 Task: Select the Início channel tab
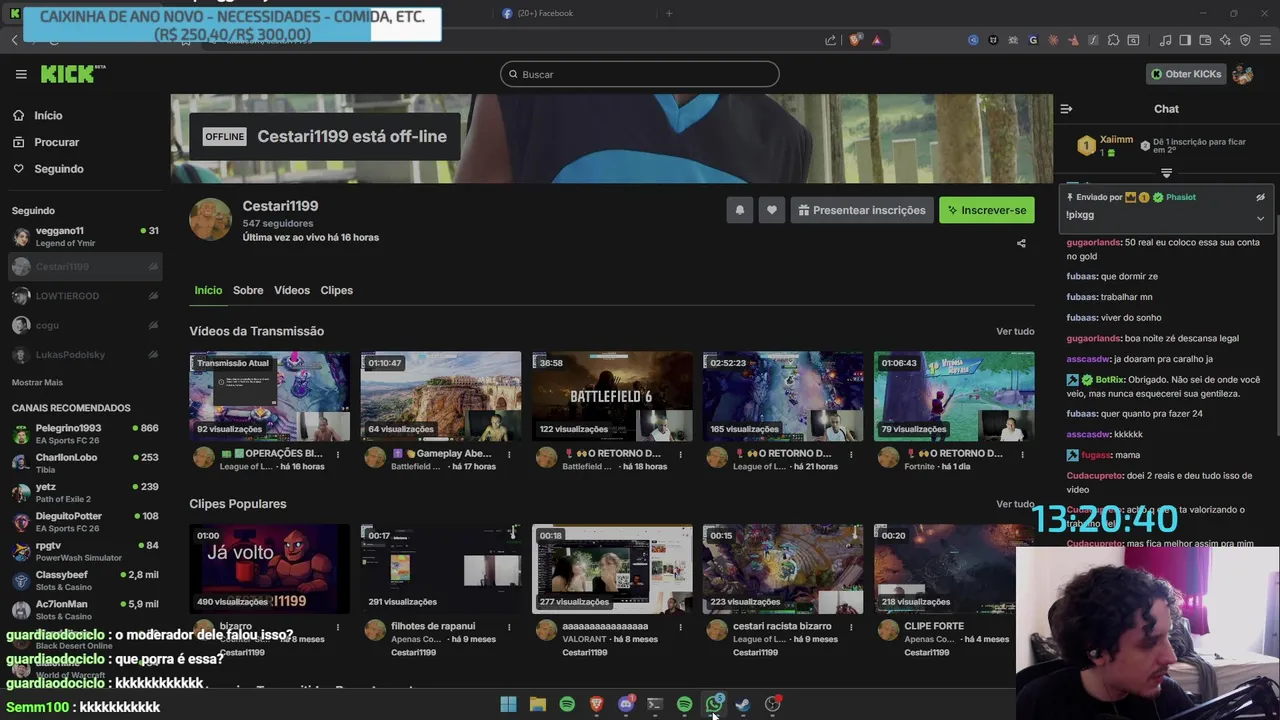coord(208,290)
